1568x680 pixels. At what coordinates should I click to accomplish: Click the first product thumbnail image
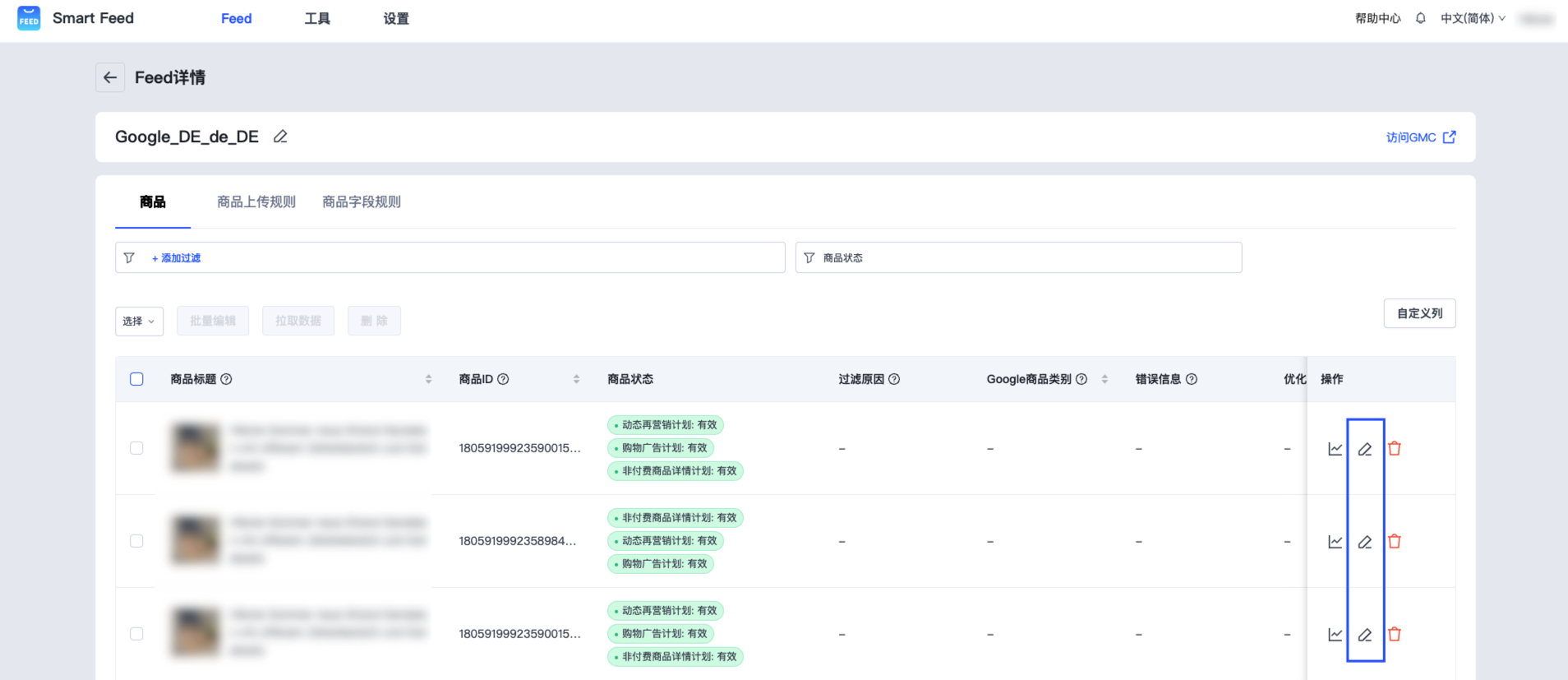click(x=196, y=448)
